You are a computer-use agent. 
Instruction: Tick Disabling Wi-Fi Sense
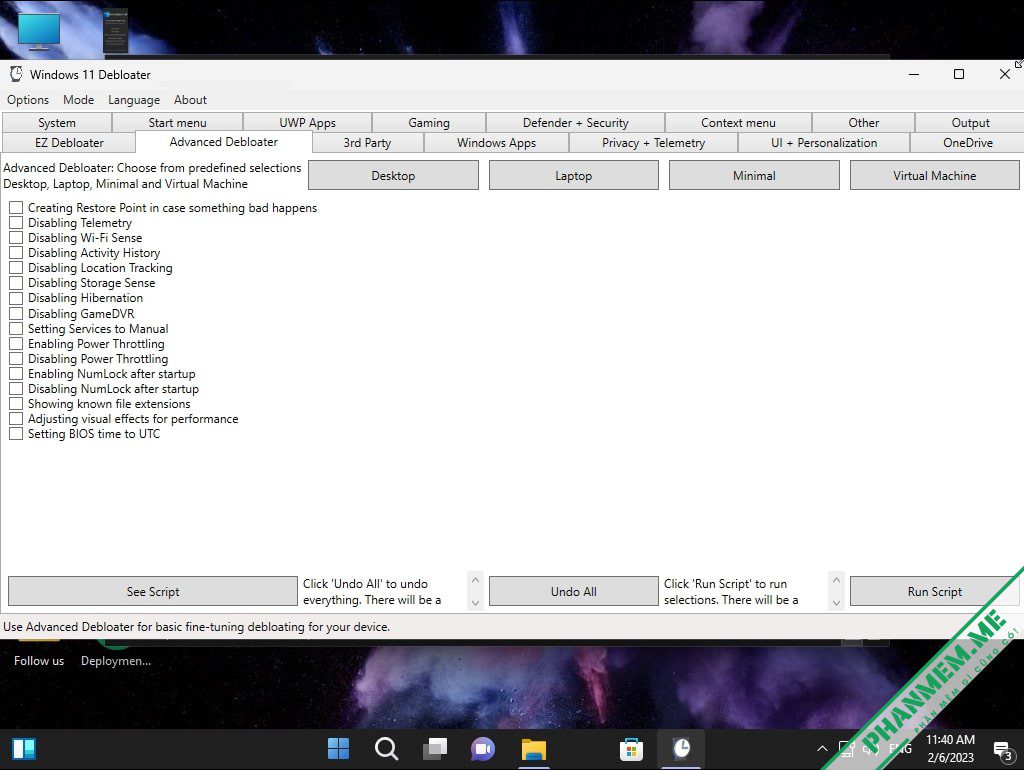16,238
